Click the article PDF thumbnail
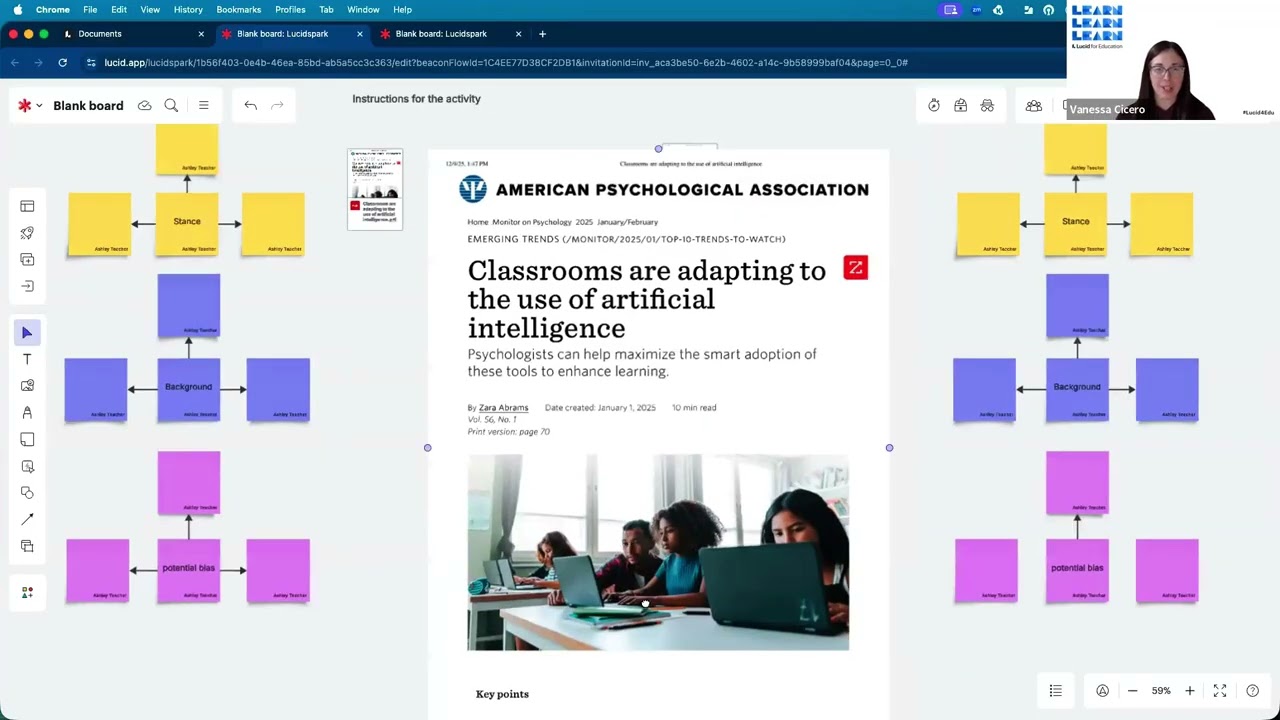The width and height of the screenshot is (1280, 720). [375, 190]
